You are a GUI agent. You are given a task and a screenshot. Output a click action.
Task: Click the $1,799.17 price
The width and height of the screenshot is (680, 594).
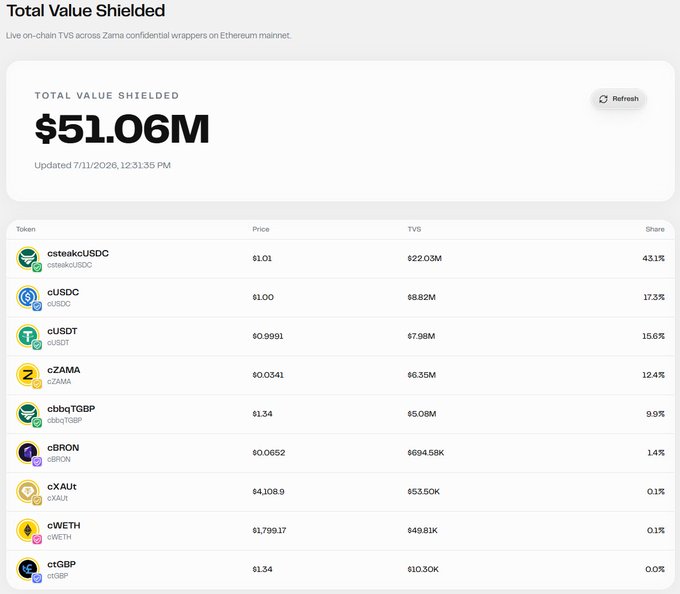point(269,531)
